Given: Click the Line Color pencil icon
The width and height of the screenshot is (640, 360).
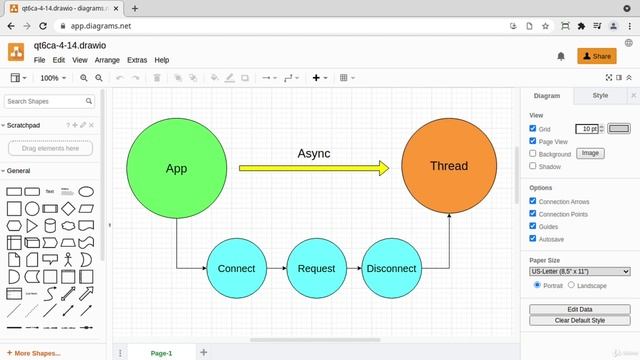Looking at the screenshot, I should [230, 78].
